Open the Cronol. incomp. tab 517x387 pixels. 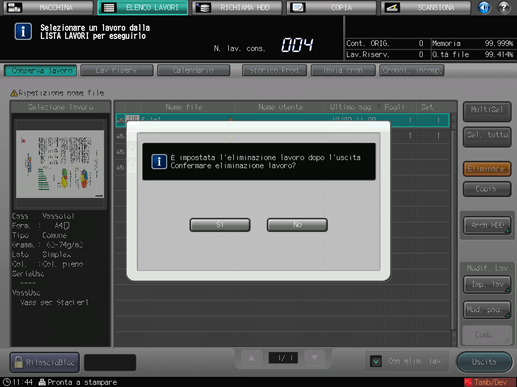[412, 70]
